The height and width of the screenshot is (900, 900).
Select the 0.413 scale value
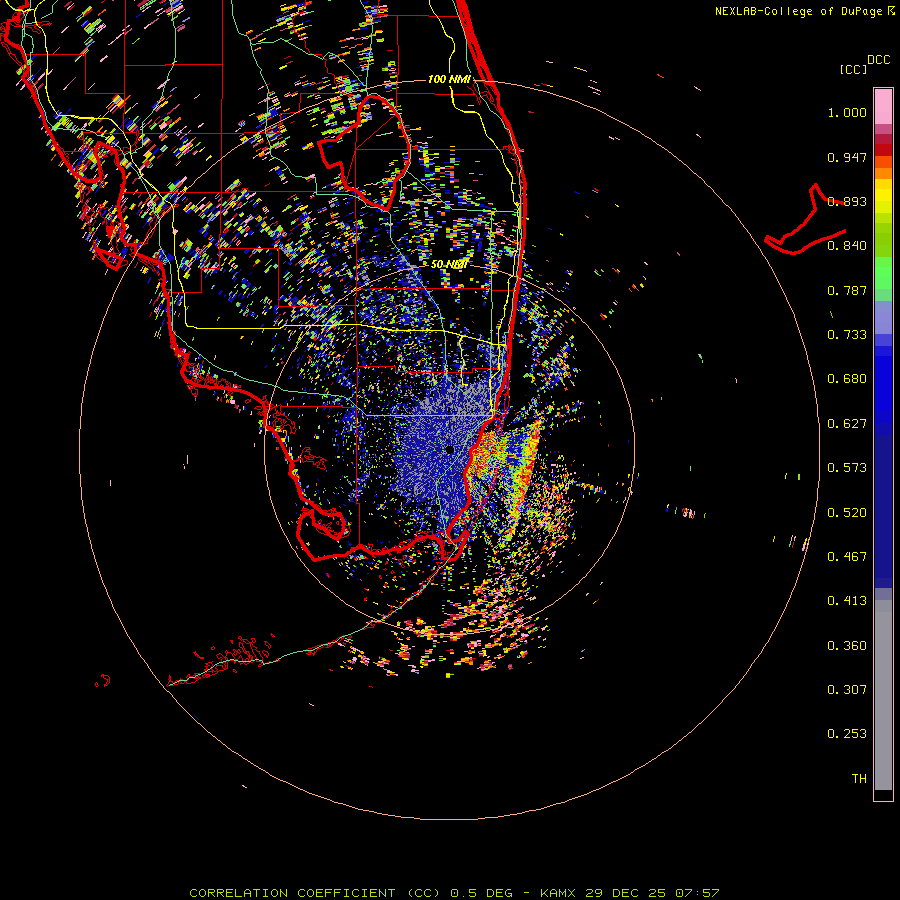(847, 601)
